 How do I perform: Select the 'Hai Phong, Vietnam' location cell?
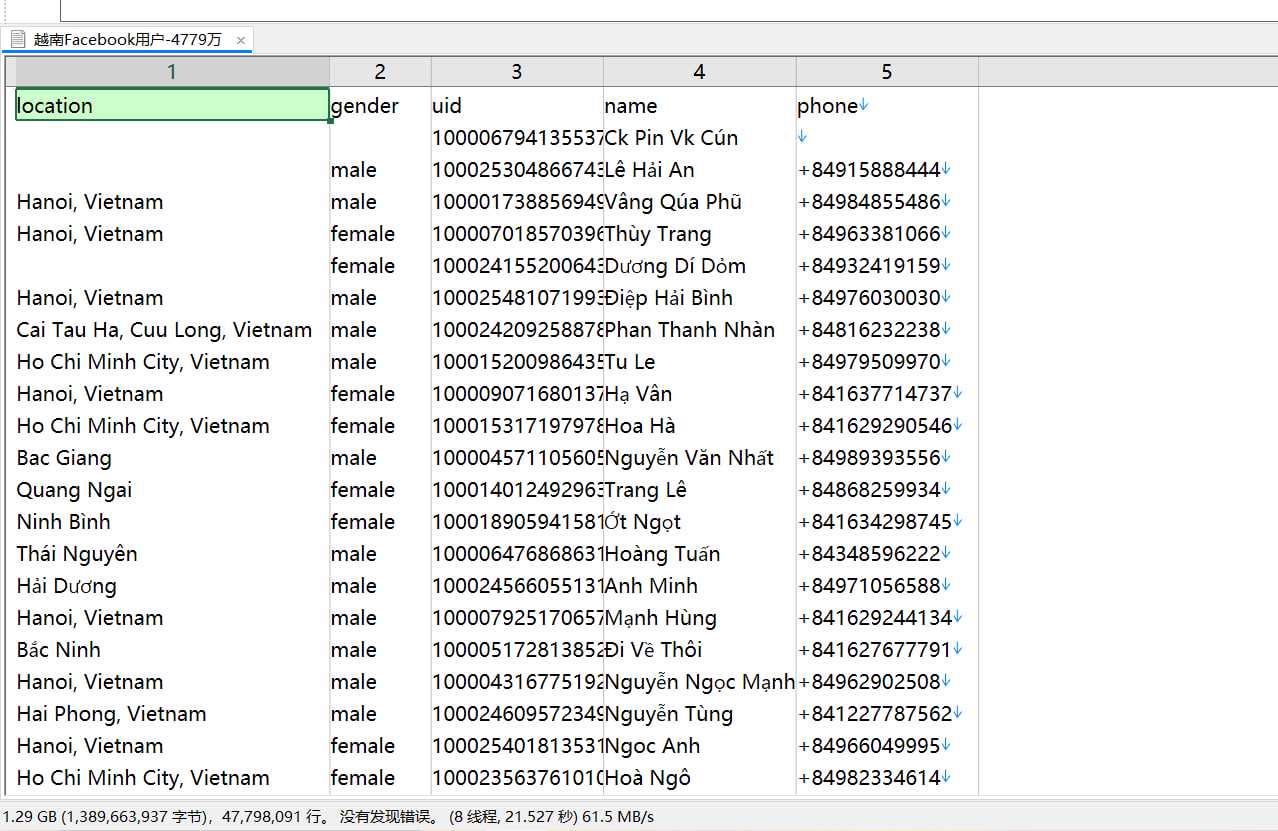(172, 714)
